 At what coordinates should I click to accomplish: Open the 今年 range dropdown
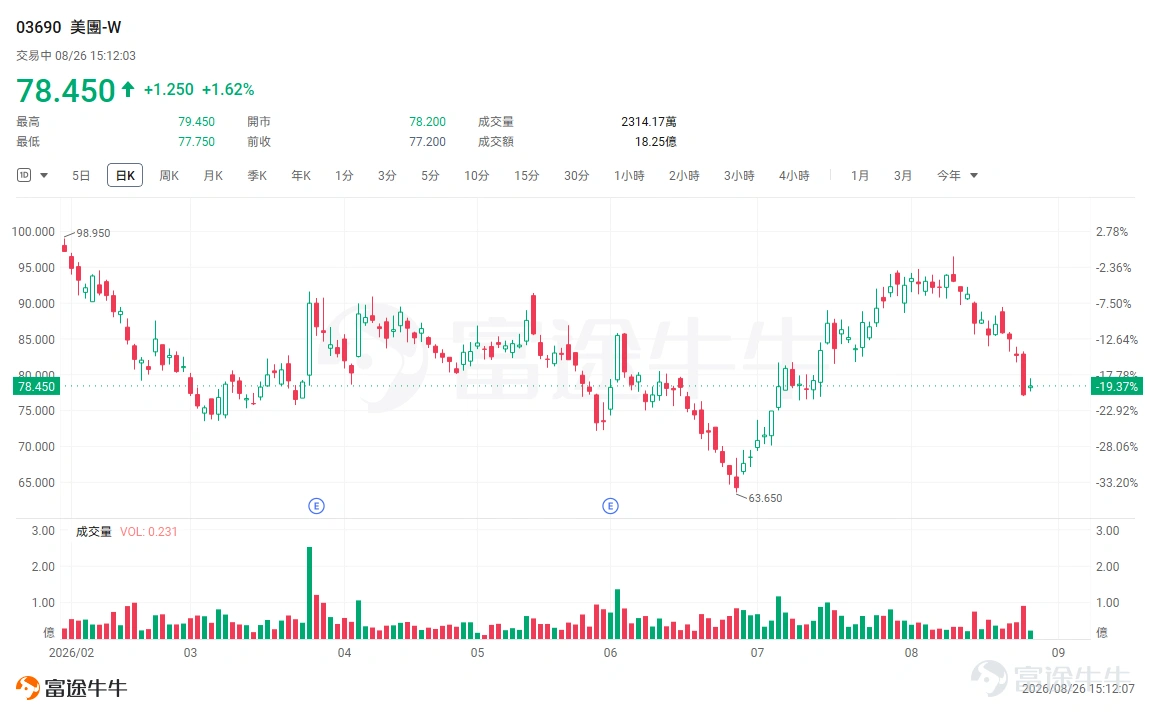957,175
